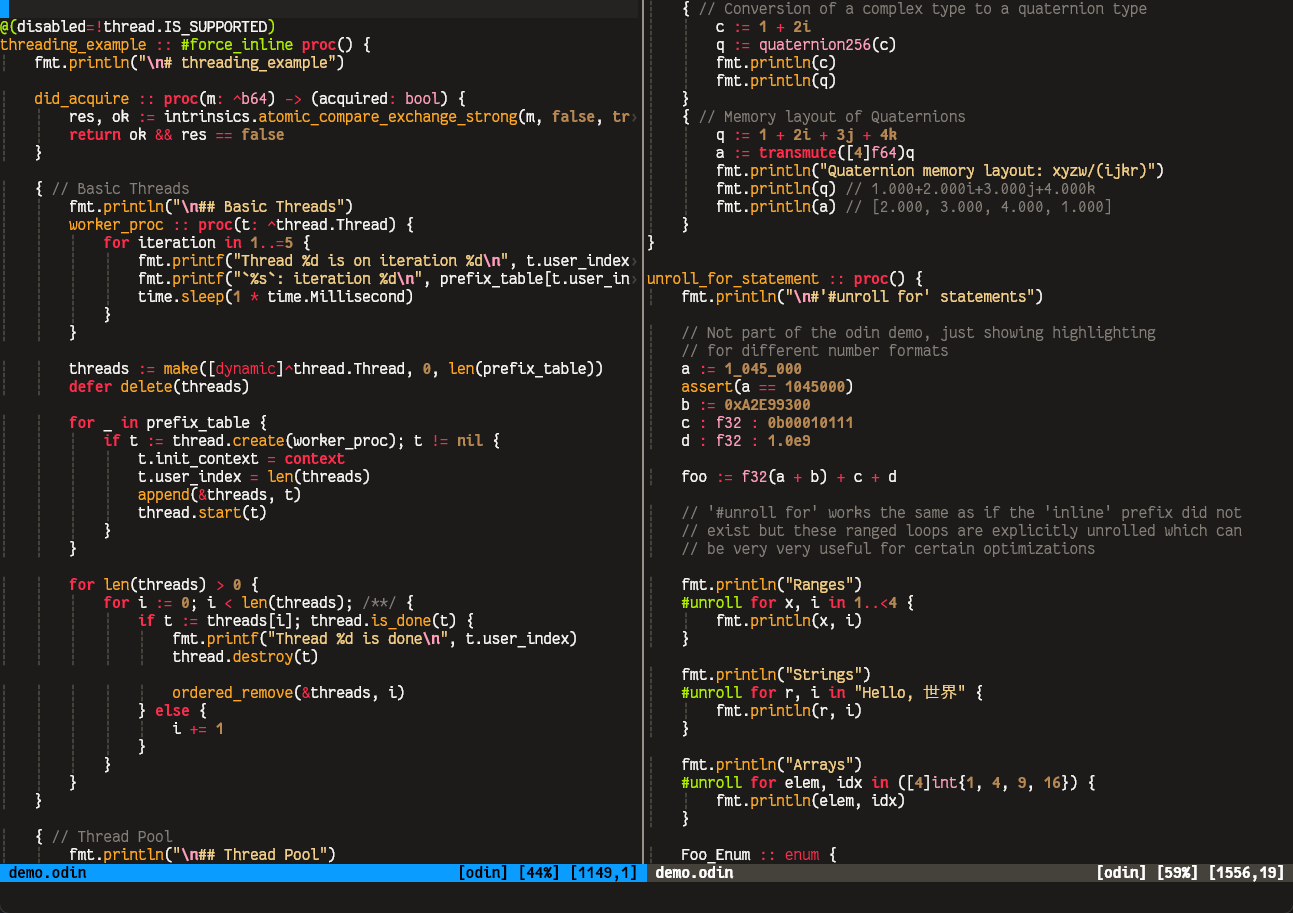This screenshot has height=913, width=1293.
Task: Click the 'Quaternion memory layout' println line
Action: (940, 171)
